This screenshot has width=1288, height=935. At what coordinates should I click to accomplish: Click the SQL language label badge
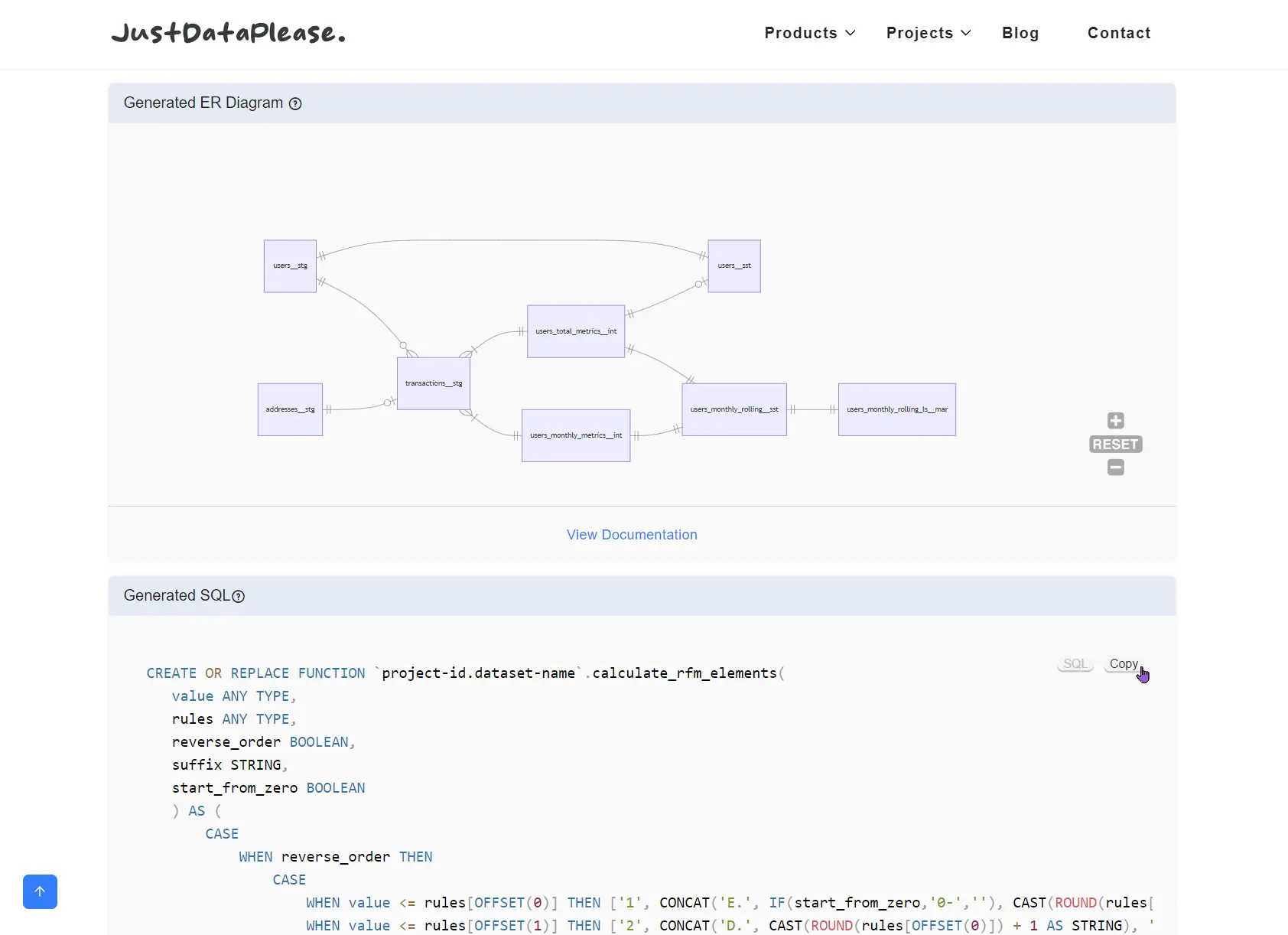pyautogui.click(x=1075, y=663)
